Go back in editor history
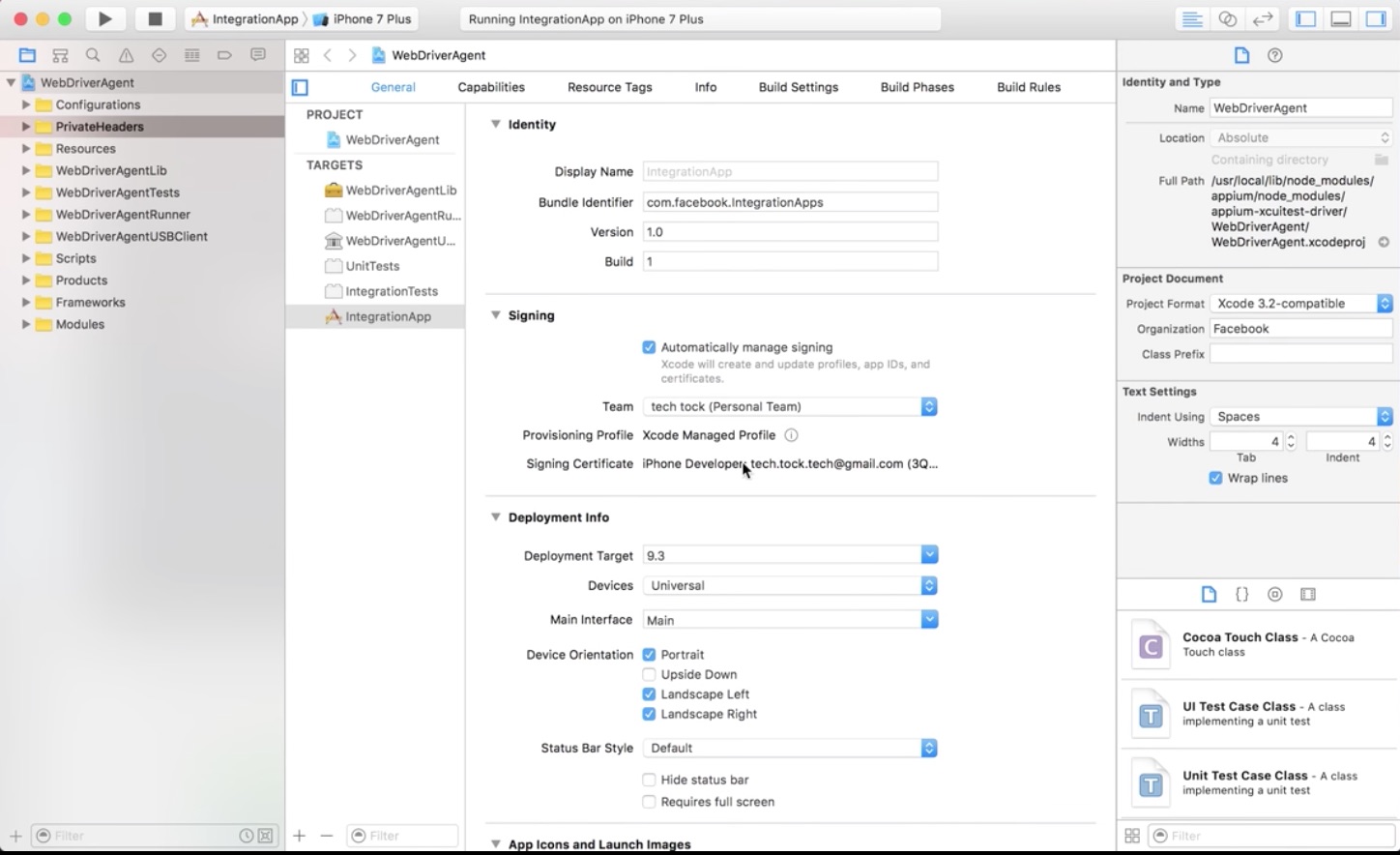The width and height of the screenshot is (1400, 855). [328, 55]
